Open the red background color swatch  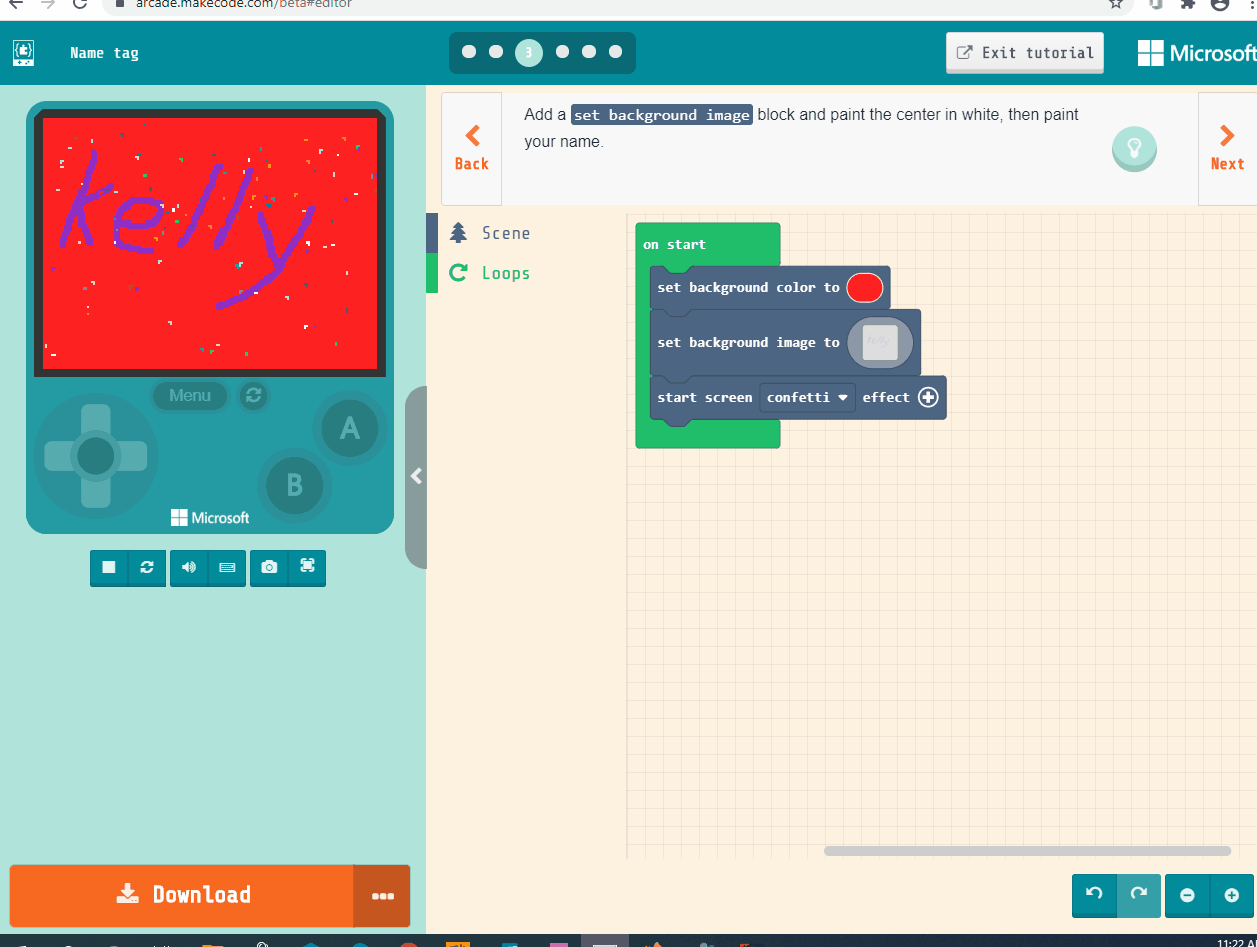pyautogui.click(x=865, y=288)
